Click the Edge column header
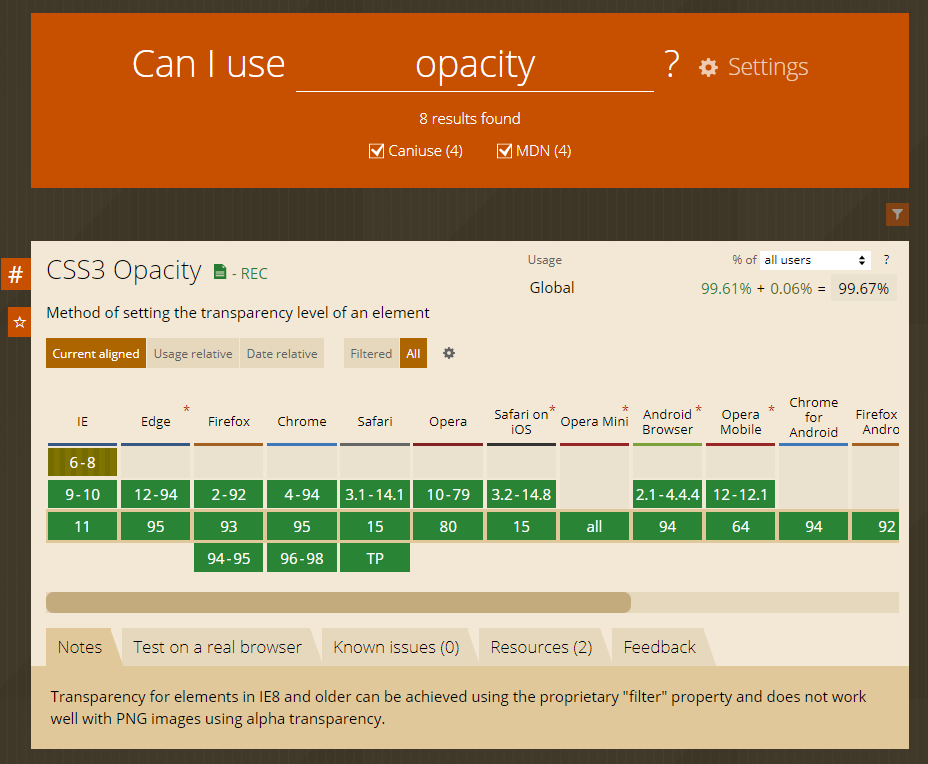 coord(156,421)
